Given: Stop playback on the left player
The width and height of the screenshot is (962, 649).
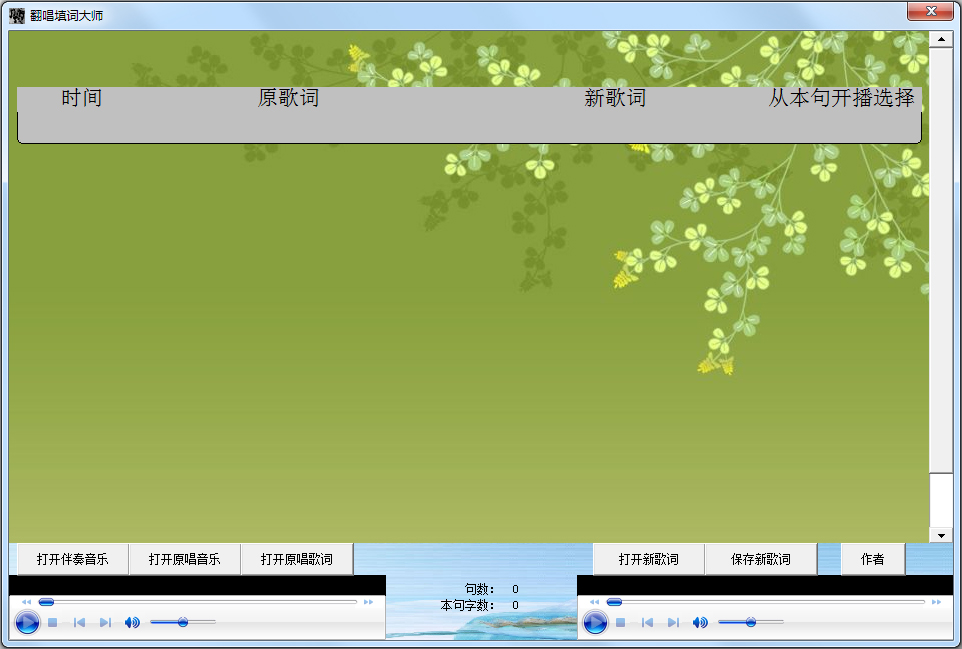Looking at the screenshot, I should coord(53,621).
